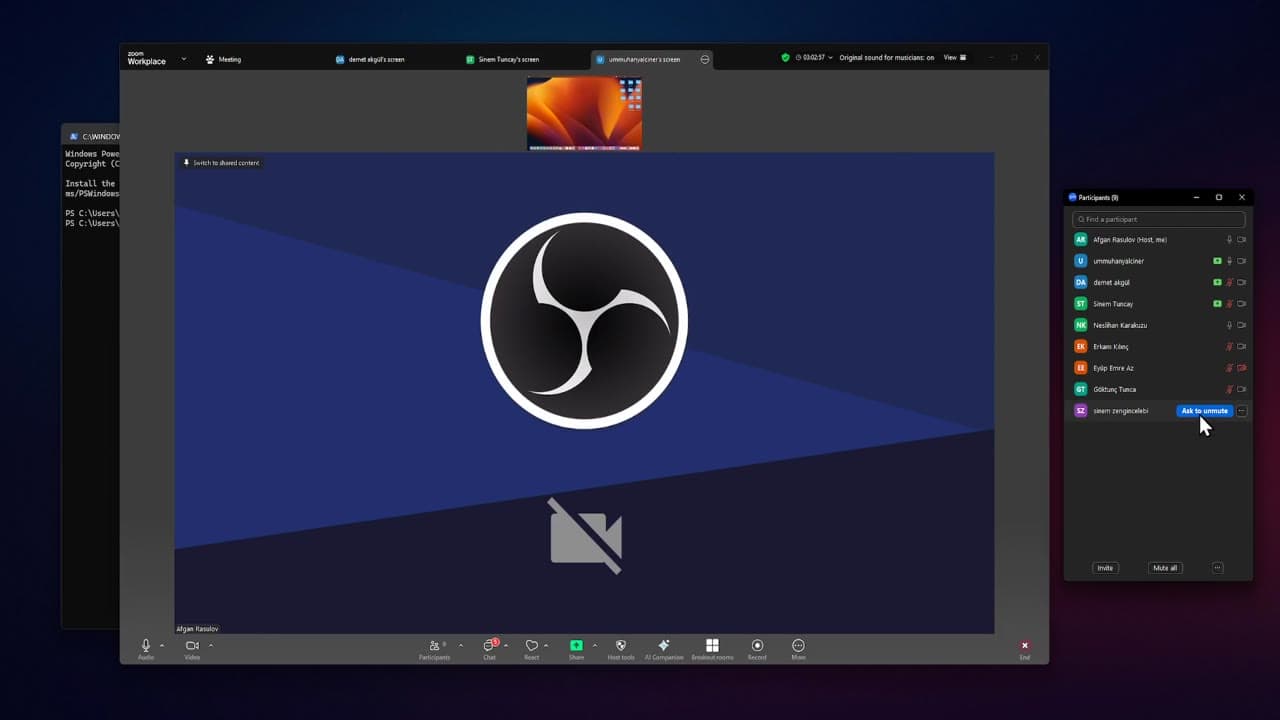
Task: Click Eyüp Emre Az's disabled camera icon
Action: coord(1242,368)
